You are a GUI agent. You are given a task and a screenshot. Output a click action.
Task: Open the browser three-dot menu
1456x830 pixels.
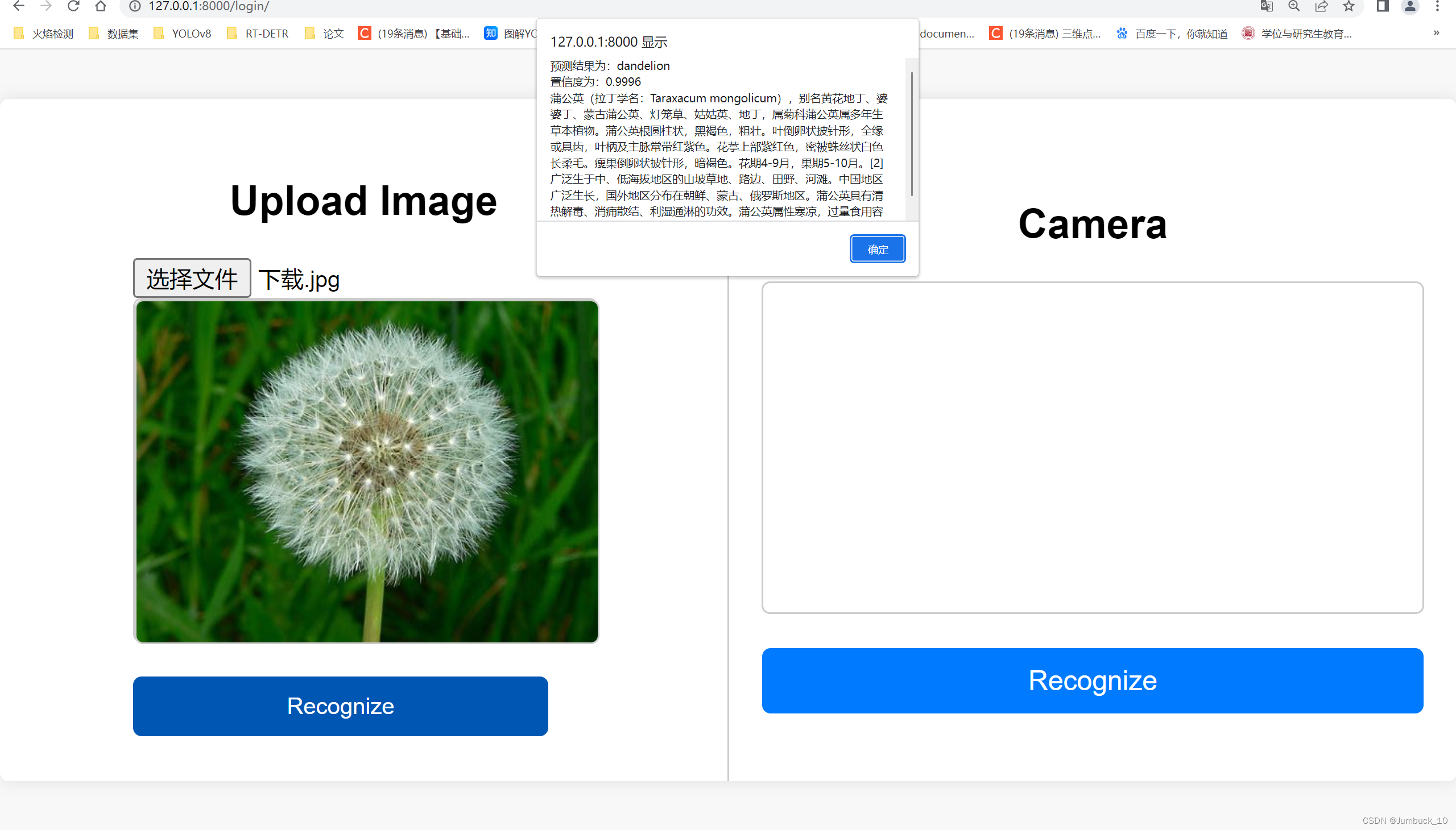pyautogui.click(x=1437, y=6)
